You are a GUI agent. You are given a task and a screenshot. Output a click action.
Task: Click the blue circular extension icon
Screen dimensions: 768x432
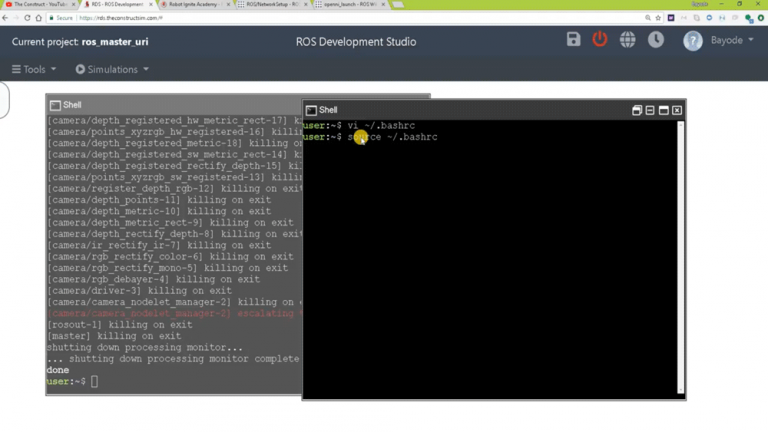[709, 18]
